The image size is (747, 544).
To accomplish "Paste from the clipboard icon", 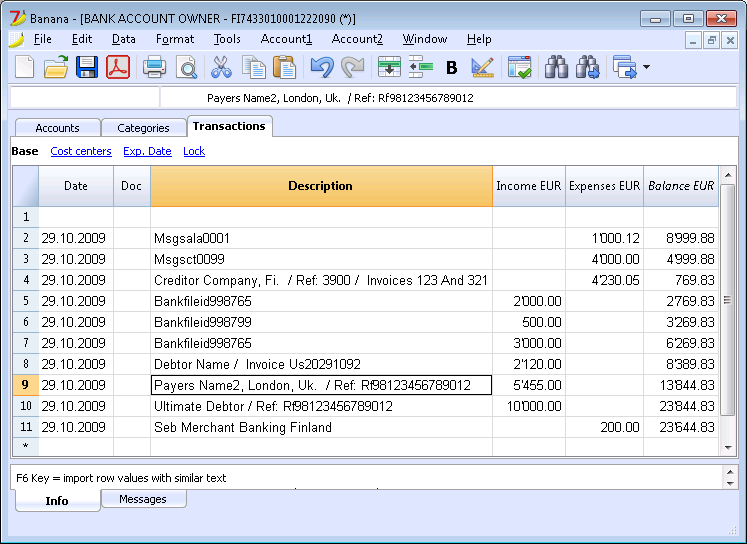I will (x=284, y=67).
